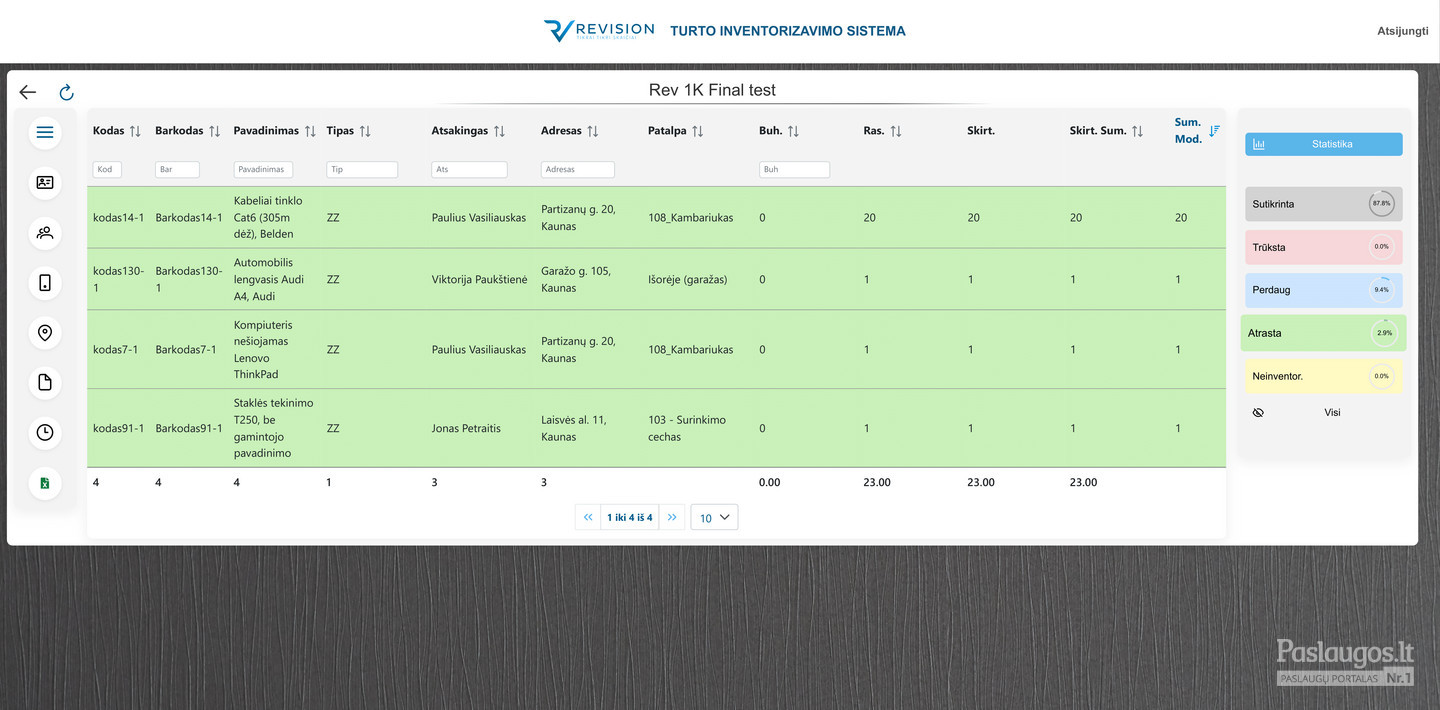Click Viktorija Paukštienė cell
This screenshot has height=710, width=1440.
coord(479,279)
